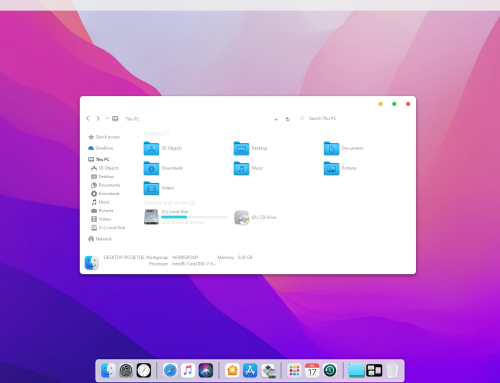Select Pictures in the sidebar tree
The height and width of the screenshot is (383, 500).
pos(102,211)
